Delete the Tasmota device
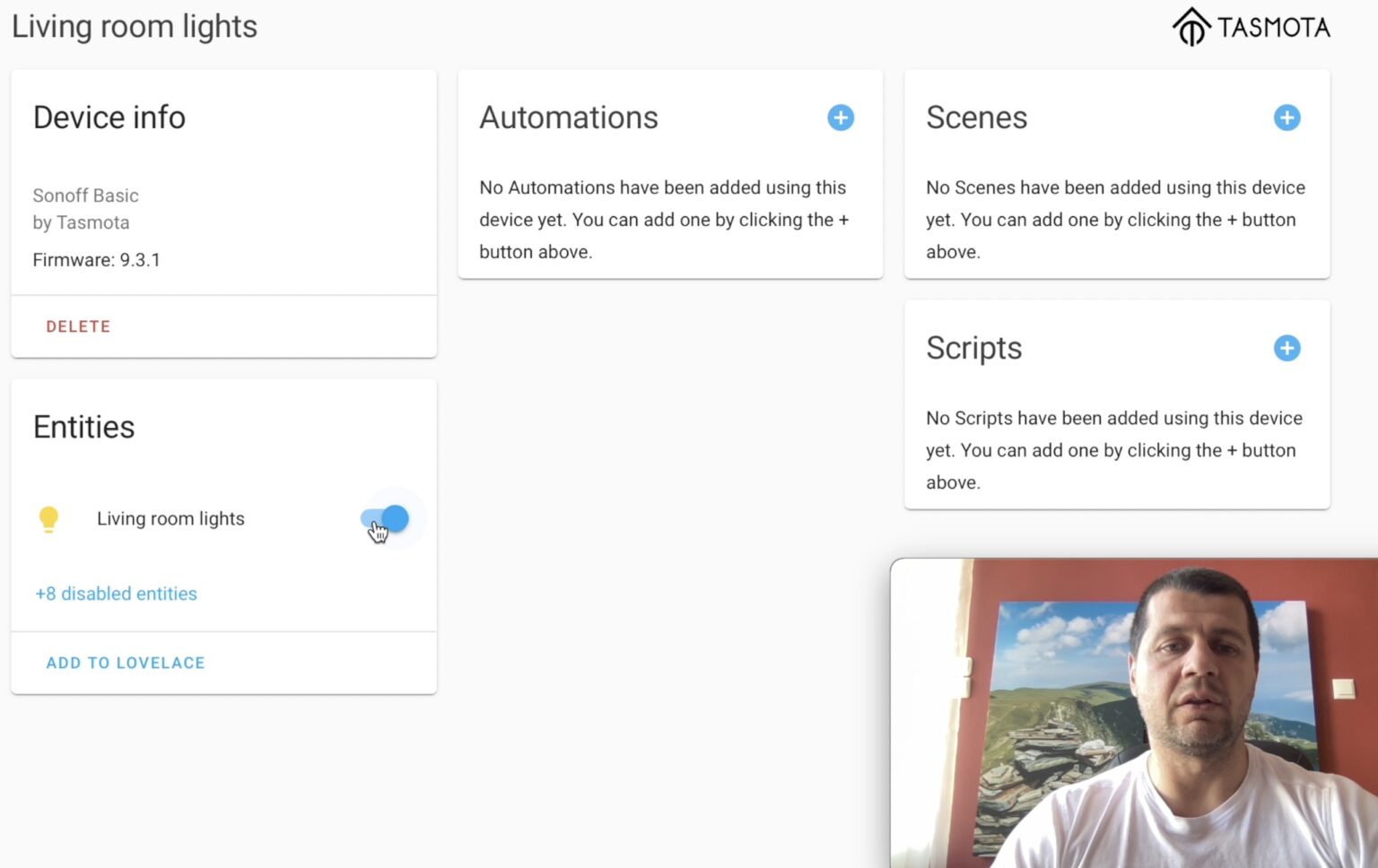 click(78, 326)
